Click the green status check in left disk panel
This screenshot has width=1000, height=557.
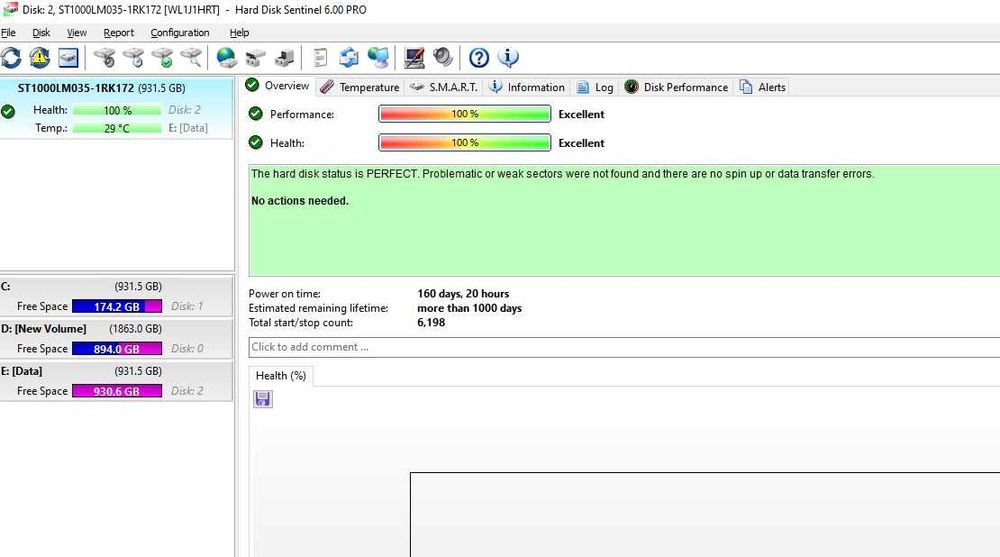8,112
